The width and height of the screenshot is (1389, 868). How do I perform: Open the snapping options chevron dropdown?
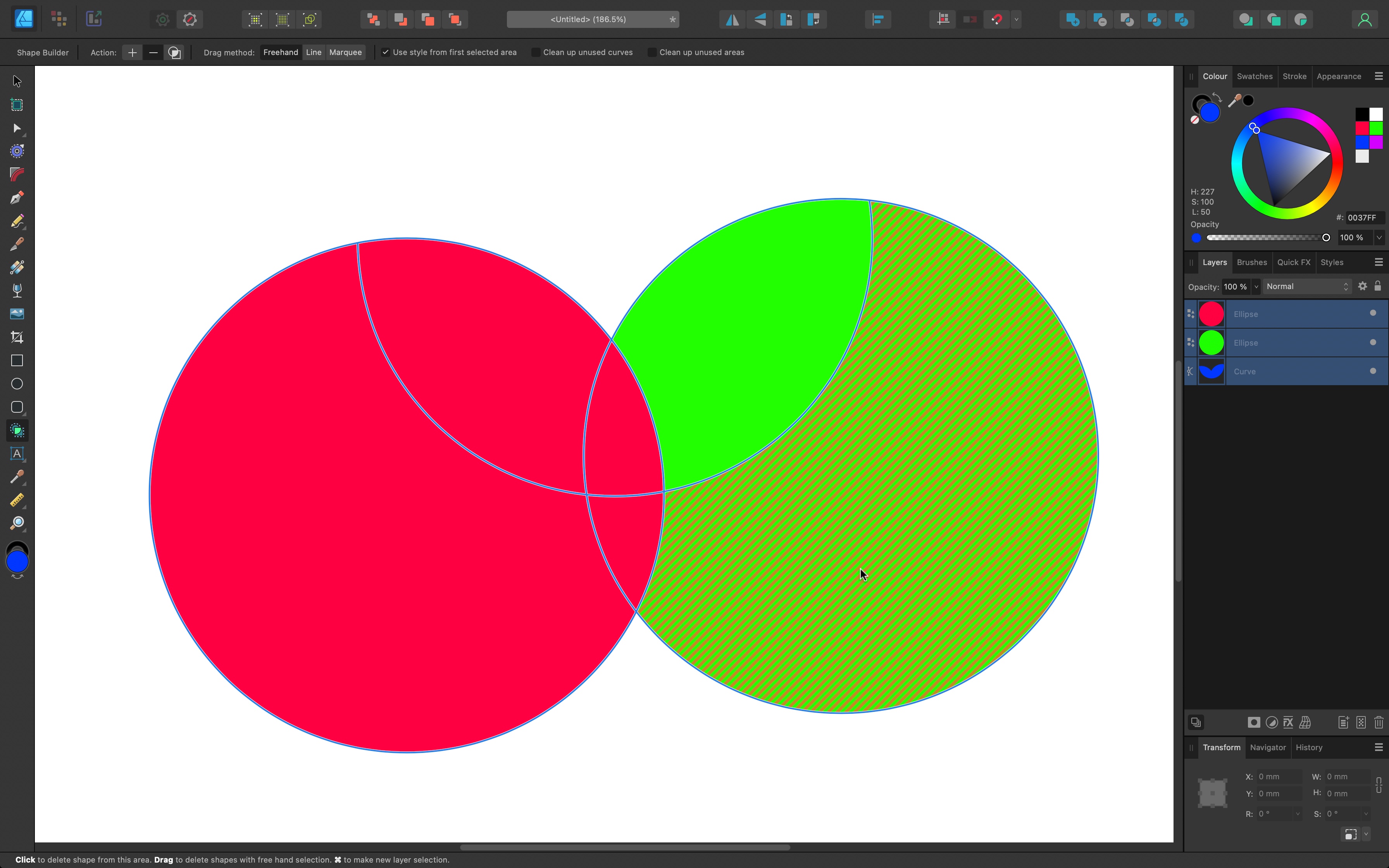pyautogui.click(x=1017, y=19)
